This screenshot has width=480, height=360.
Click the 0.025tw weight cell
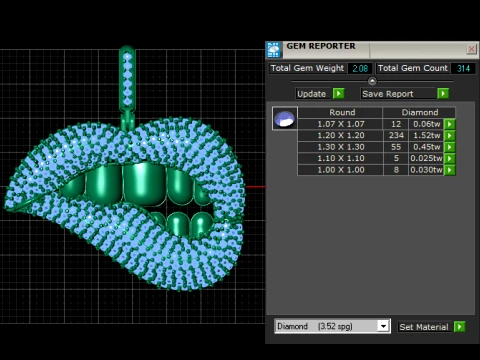(x=426, y=158)
